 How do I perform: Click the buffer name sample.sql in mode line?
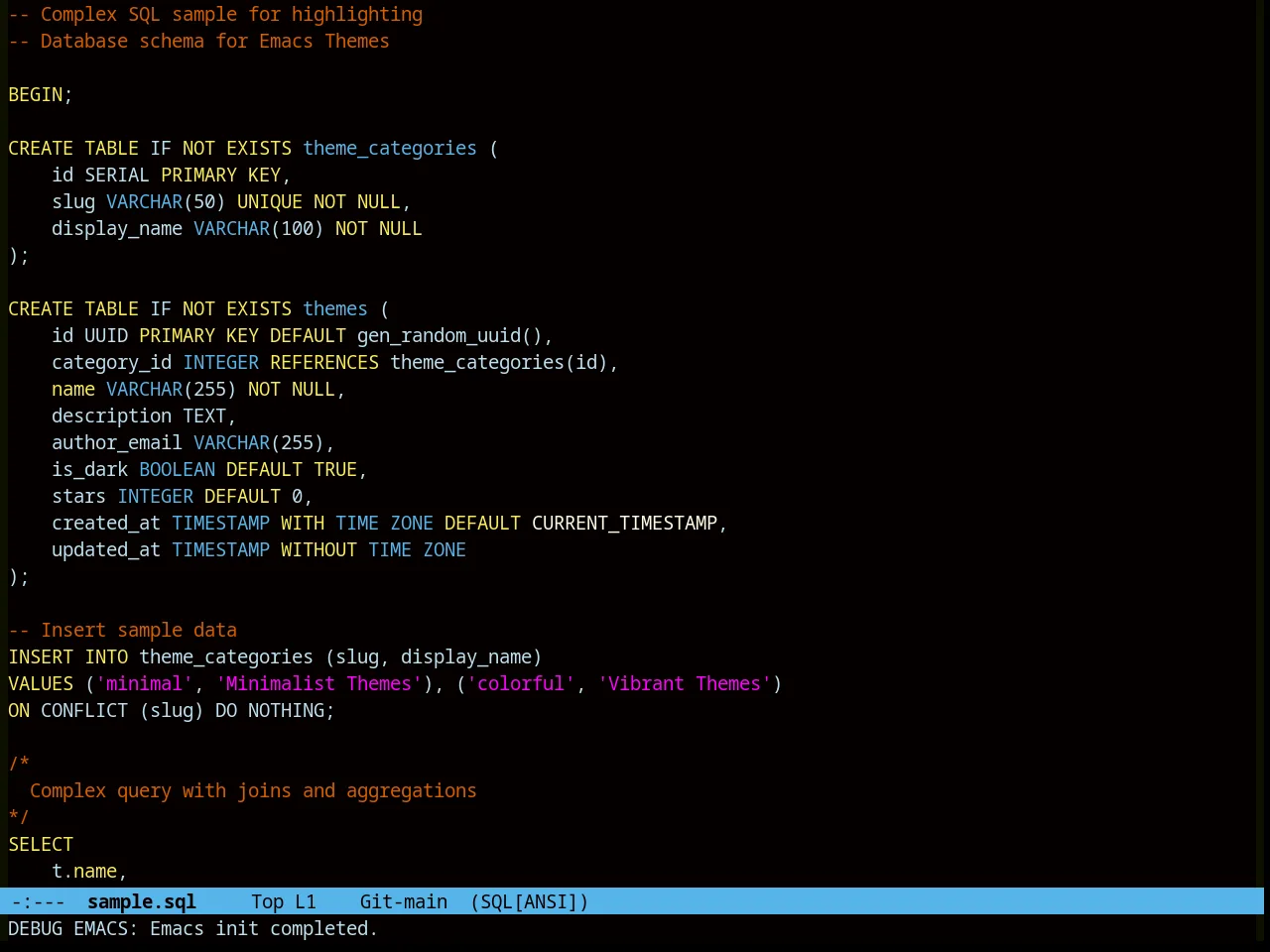(142, 901)
